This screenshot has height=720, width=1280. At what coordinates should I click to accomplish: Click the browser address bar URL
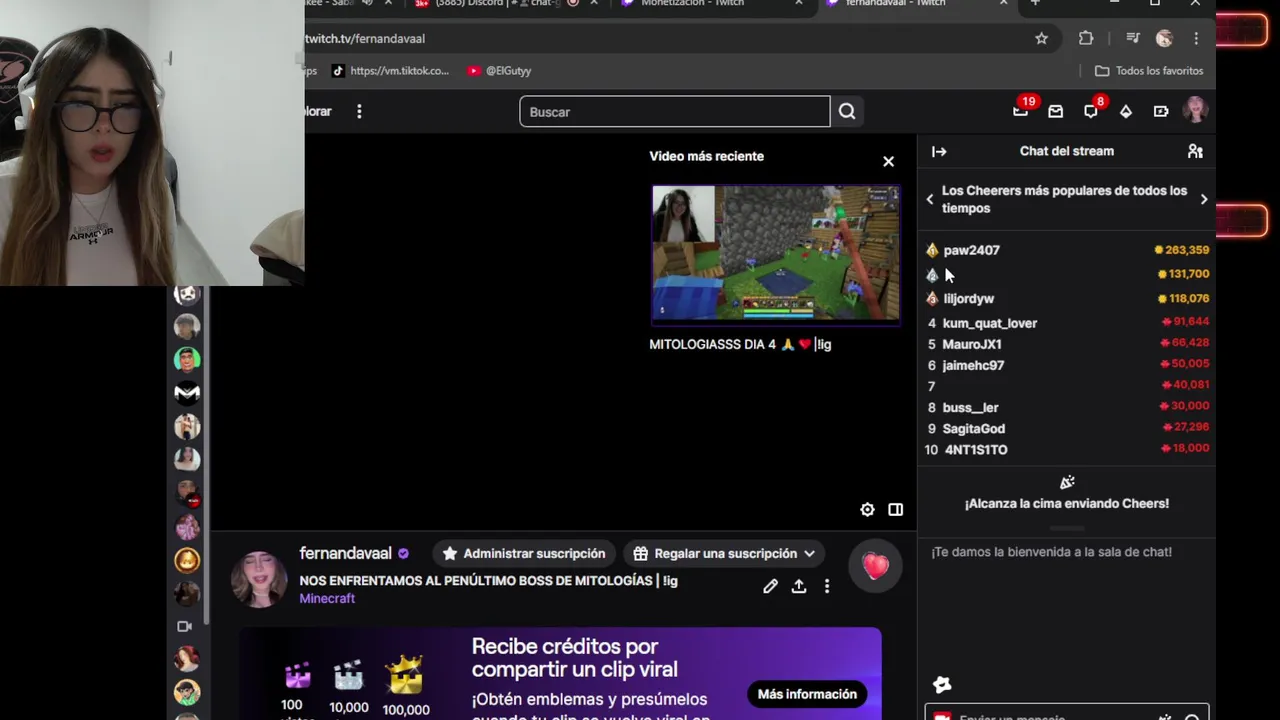click(x=365, y=38)
